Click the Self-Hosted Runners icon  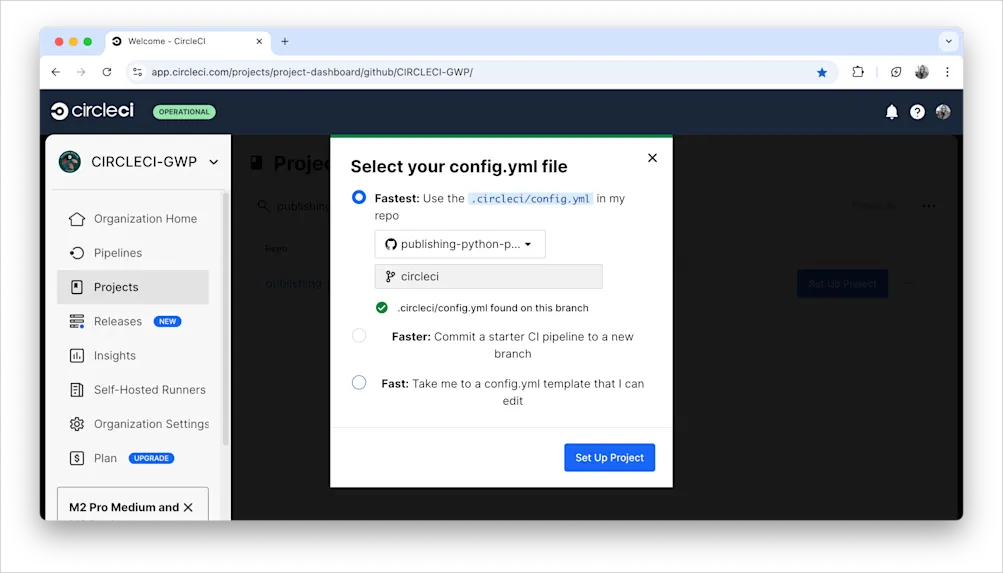[x=77, y=389]
